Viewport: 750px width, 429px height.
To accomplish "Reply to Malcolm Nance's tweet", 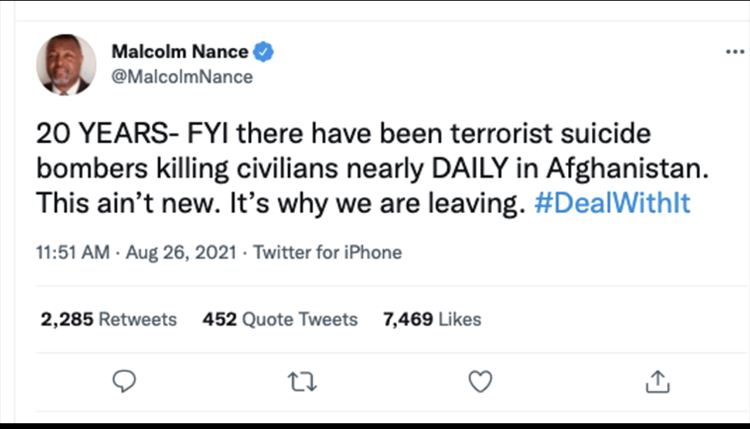I will point(123,380).
